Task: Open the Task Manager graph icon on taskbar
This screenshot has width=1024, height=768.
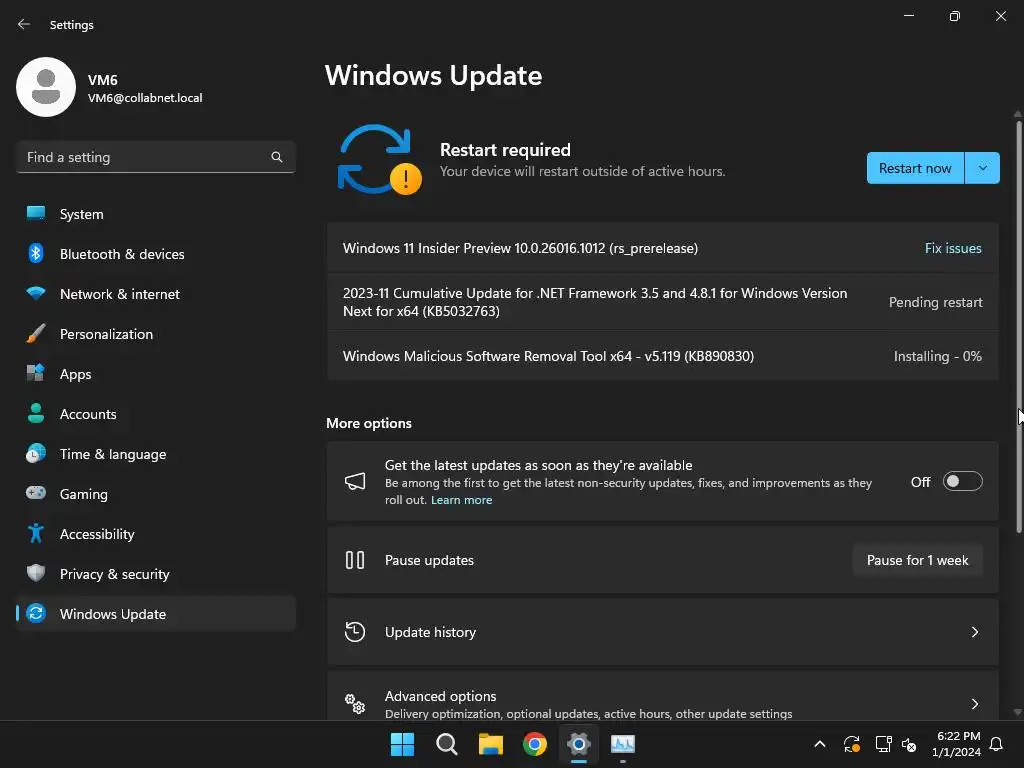Action: (x=623, y=744)
